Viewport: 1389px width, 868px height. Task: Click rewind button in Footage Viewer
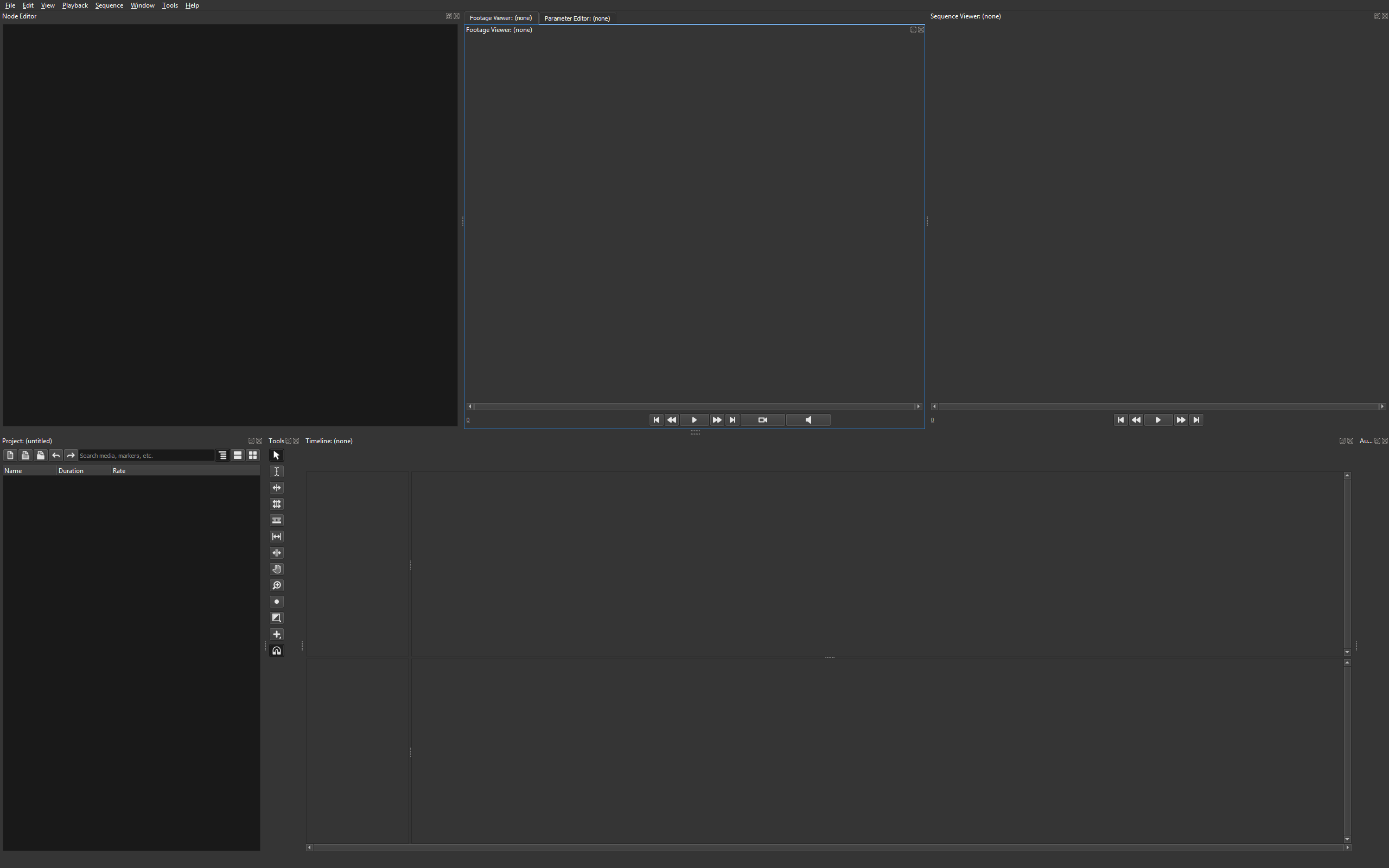click(x=672, y=420)
